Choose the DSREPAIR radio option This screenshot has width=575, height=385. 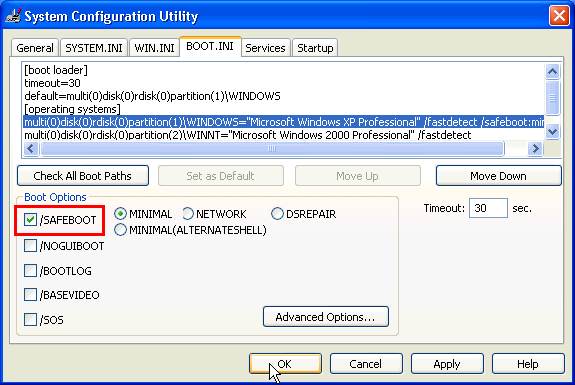click(277, 214)
